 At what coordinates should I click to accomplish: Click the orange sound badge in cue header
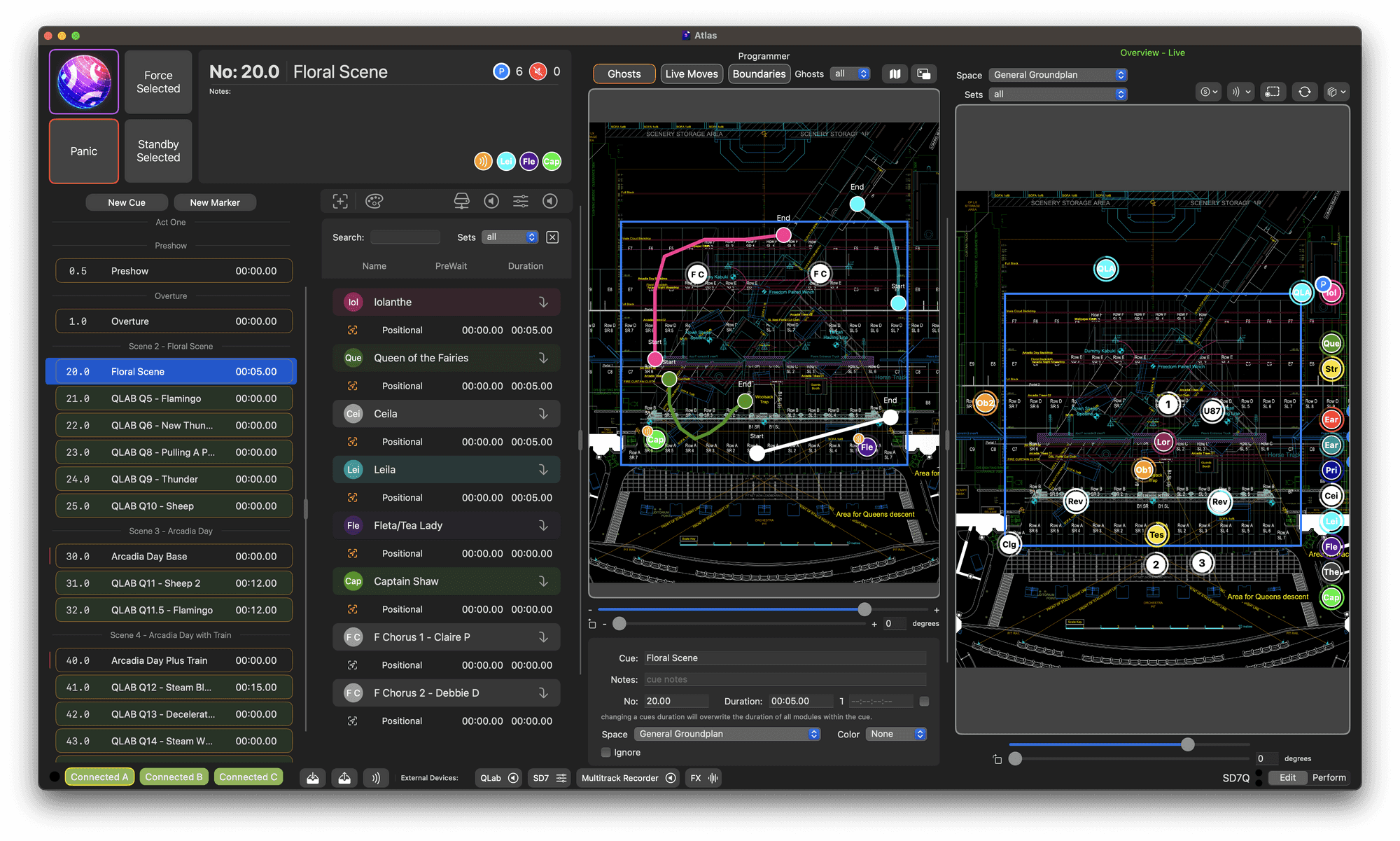(x=483, y=161)
